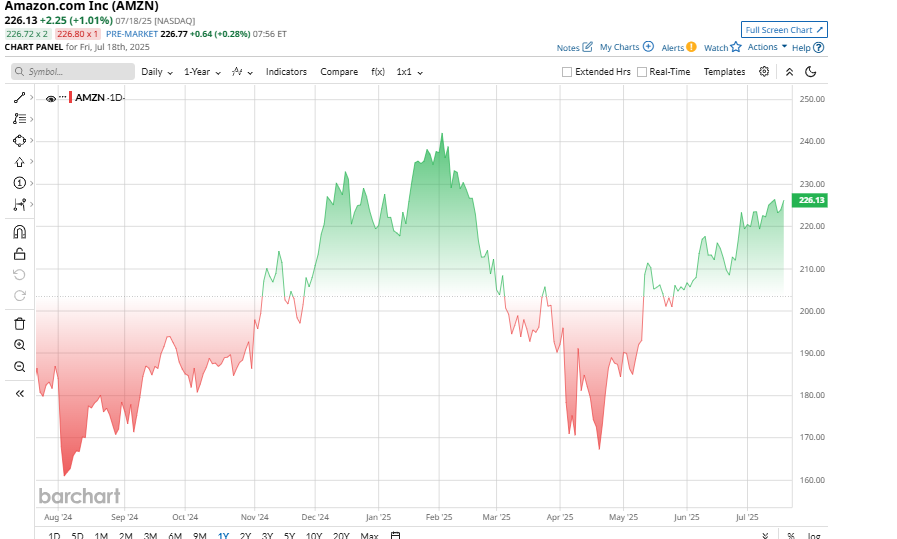
Task: Click the Full Screen Chart button
Action: pyautogui.click(x=784, y=30)
